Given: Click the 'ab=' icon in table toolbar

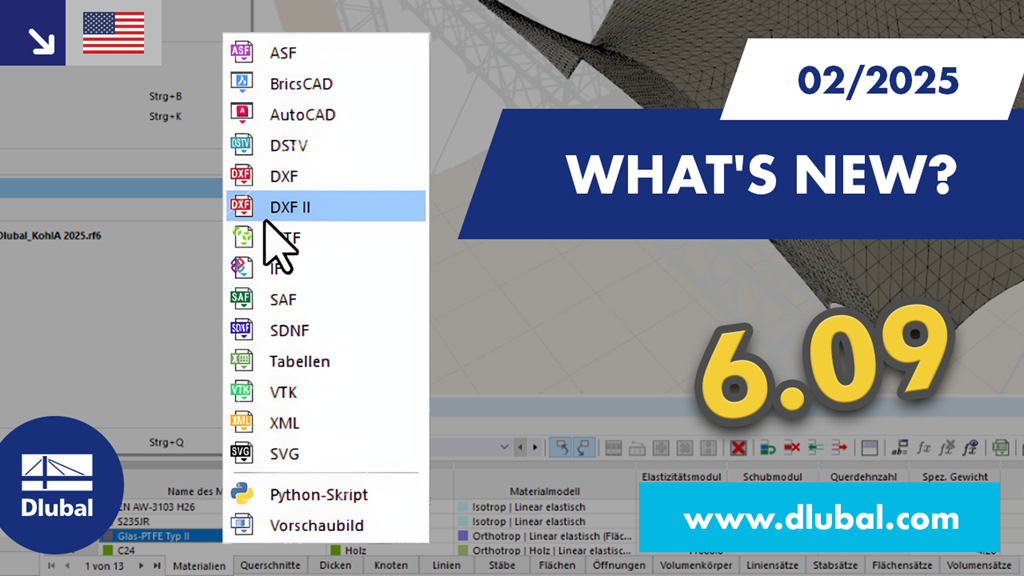Looking at the screenshot, I should click(899, 447).
